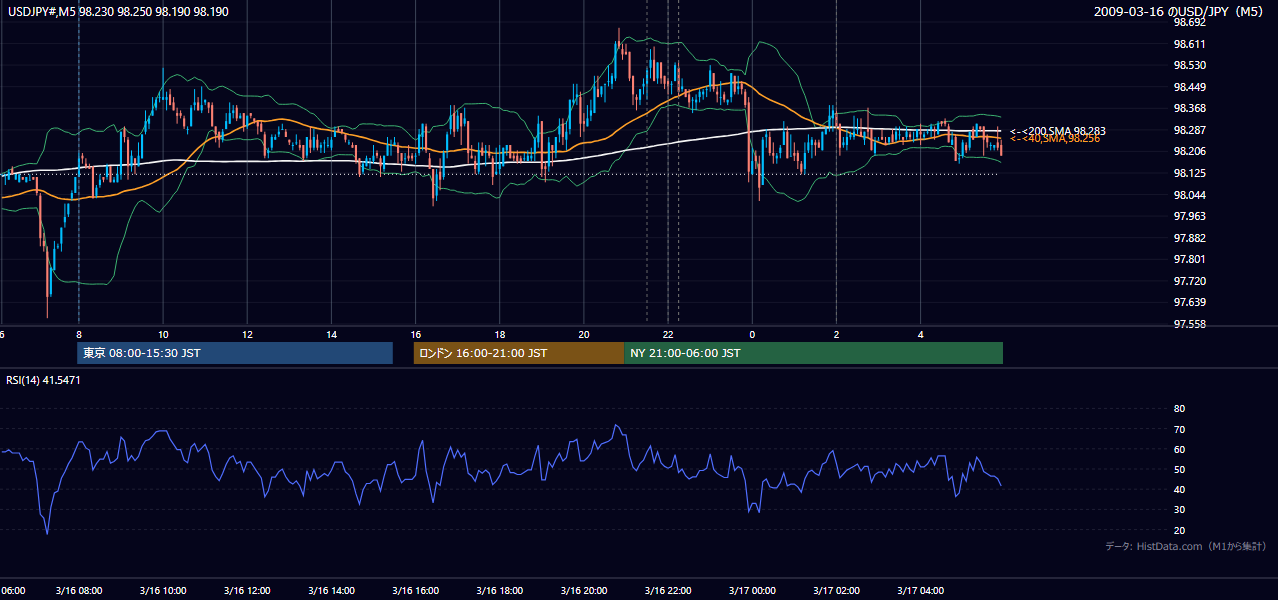Click the 98.449 price axis label
Viewport: 1278px width, 600px height.
[x=1189, y=87]
